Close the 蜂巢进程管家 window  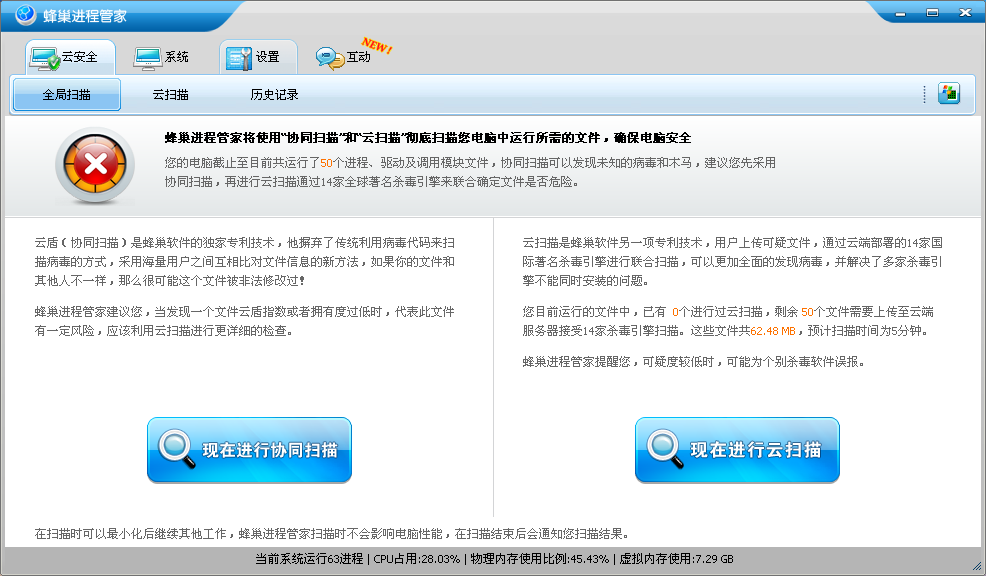[965, 13]
